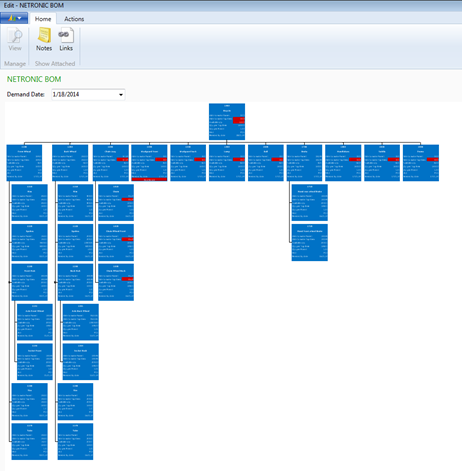
Task: Select the Chain node under Chain Assy
Action: [x=116, y=203]
